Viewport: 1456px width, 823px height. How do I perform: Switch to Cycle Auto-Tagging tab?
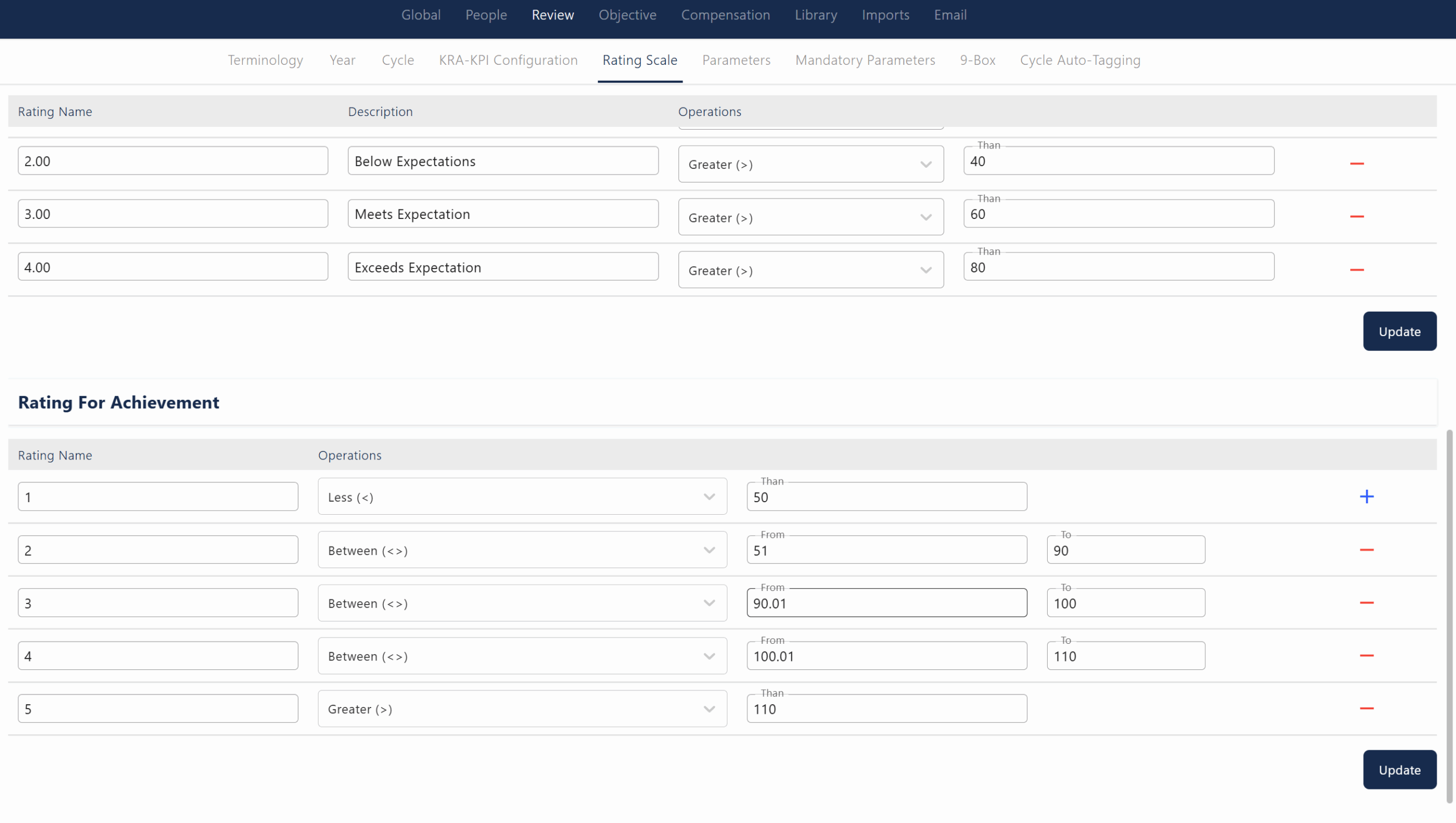tap(1080, 60)
